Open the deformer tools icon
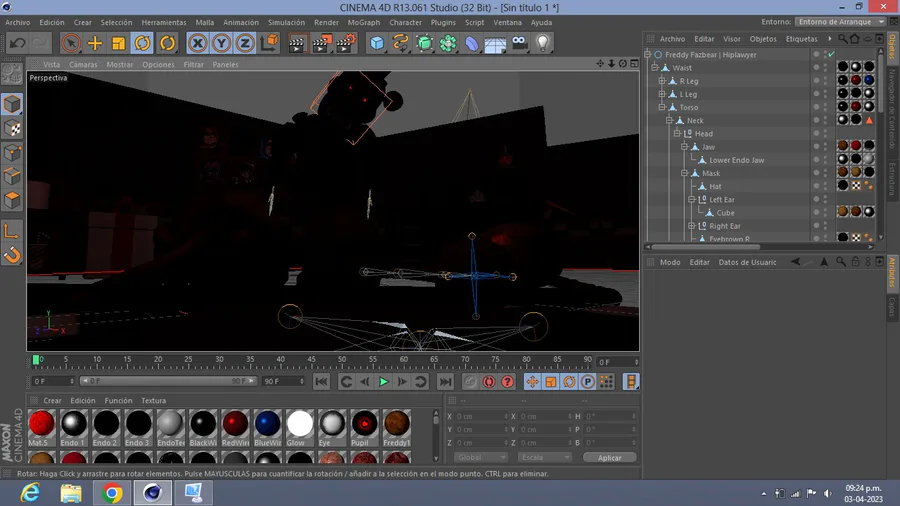The height and width of the screenshot is (506, 900). (472, 43)
